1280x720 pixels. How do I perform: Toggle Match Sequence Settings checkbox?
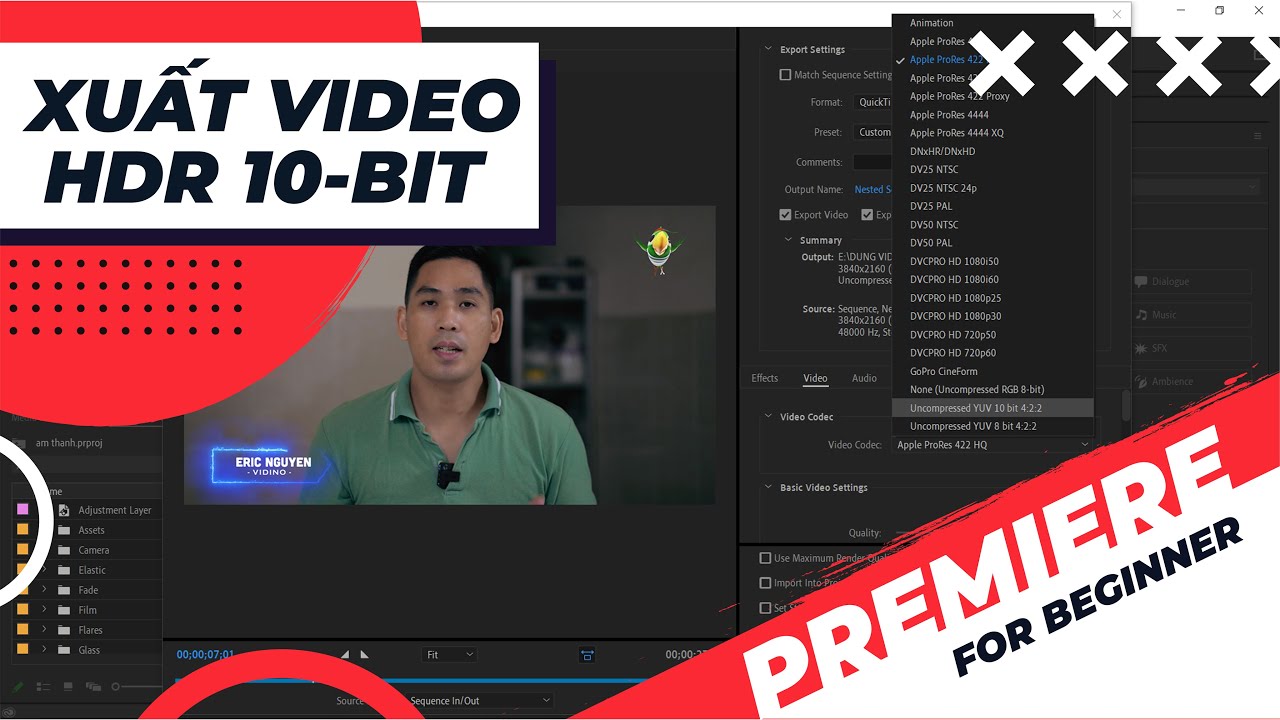(x=785, y=75)
